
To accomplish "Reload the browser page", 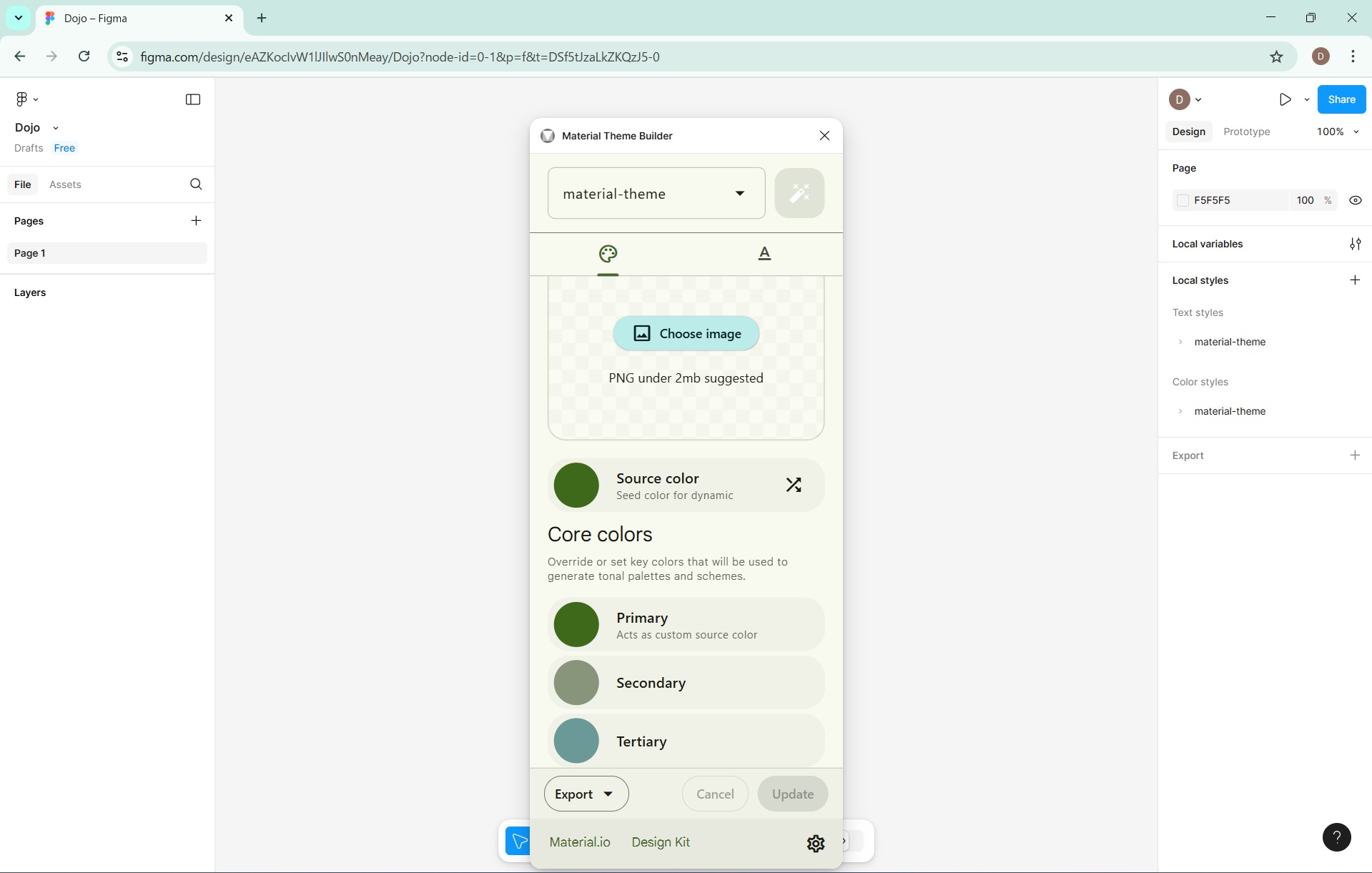I will pyautogui.click(x=84, y=56).
